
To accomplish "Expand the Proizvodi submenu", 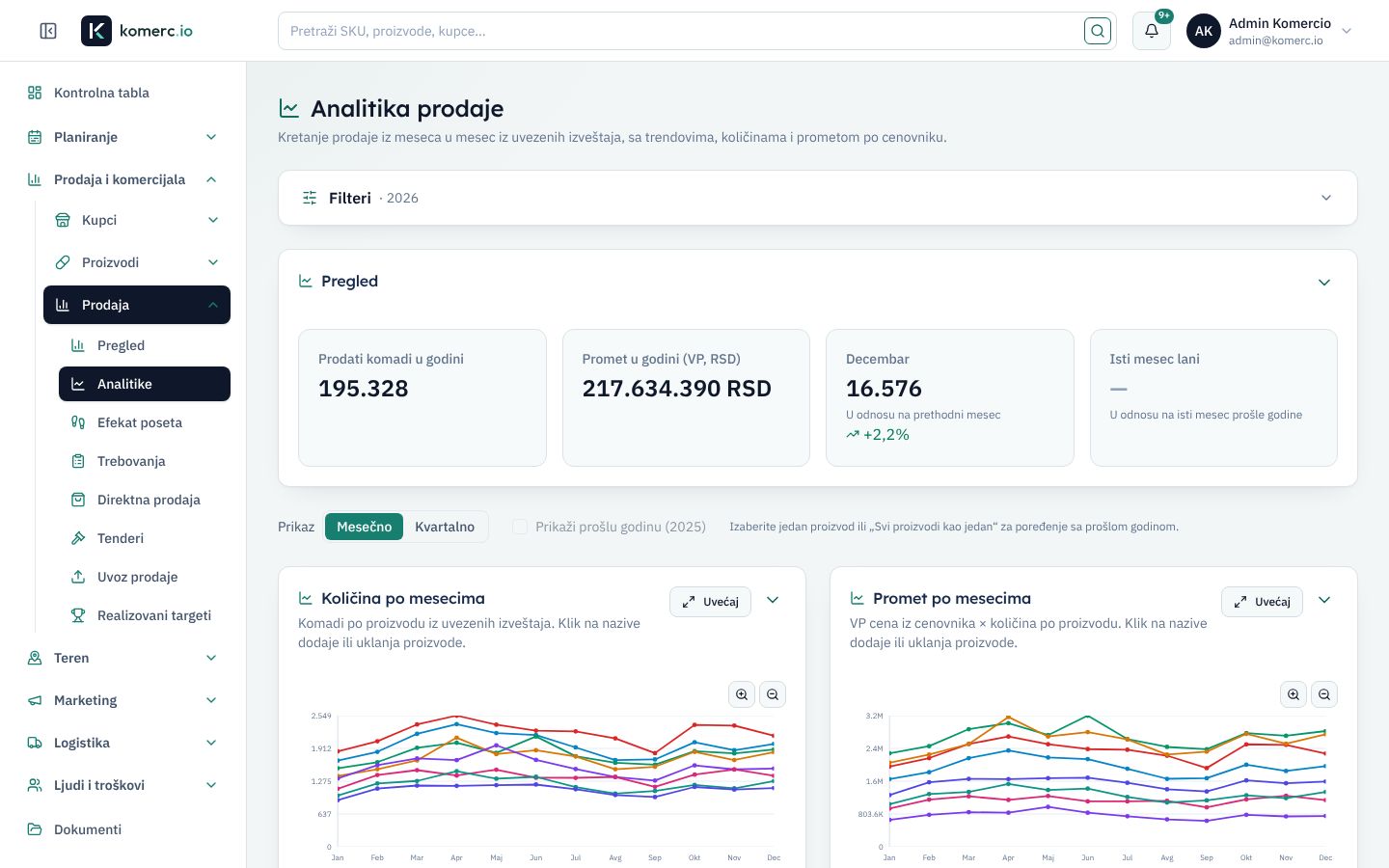I will point(137,262).
